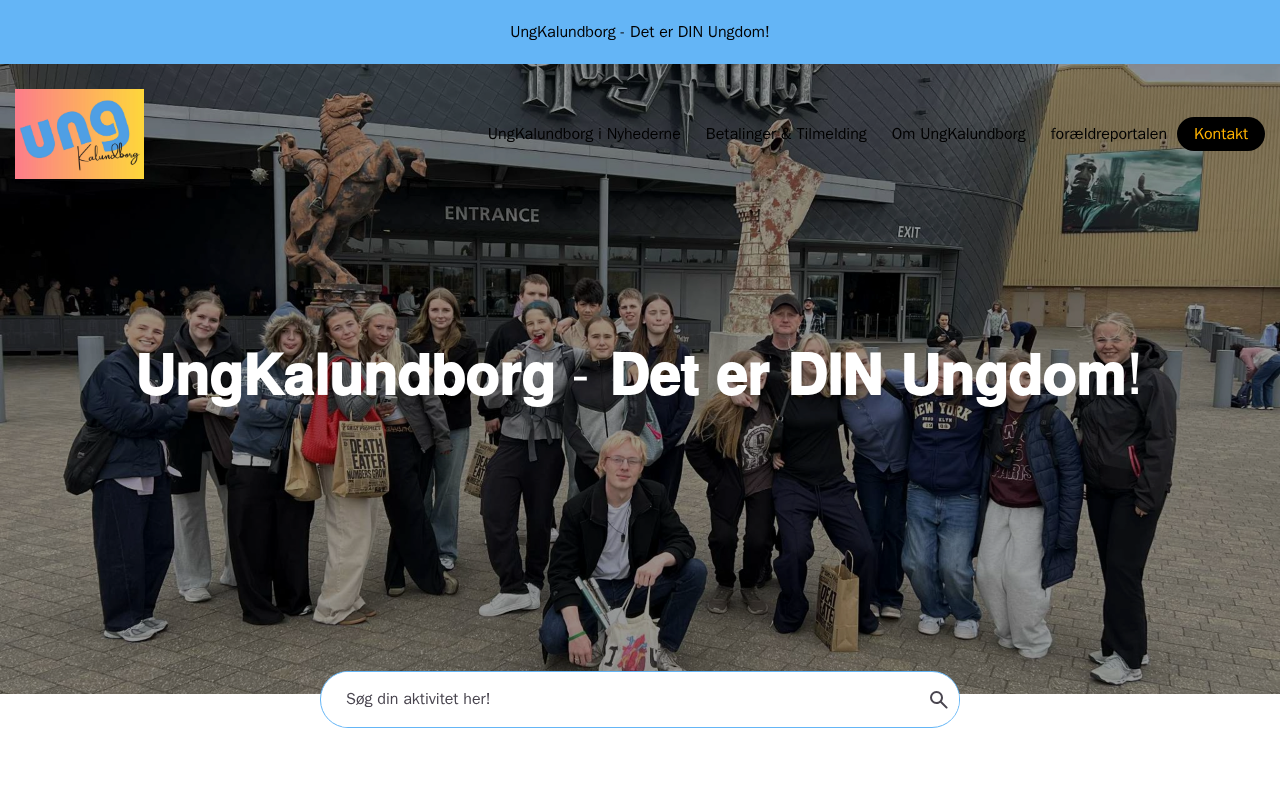Go to Betalinger & Tilmelding page
The width and height of the screenshot is (1280, 800).
pyautogui.click(x=786, y=134)
